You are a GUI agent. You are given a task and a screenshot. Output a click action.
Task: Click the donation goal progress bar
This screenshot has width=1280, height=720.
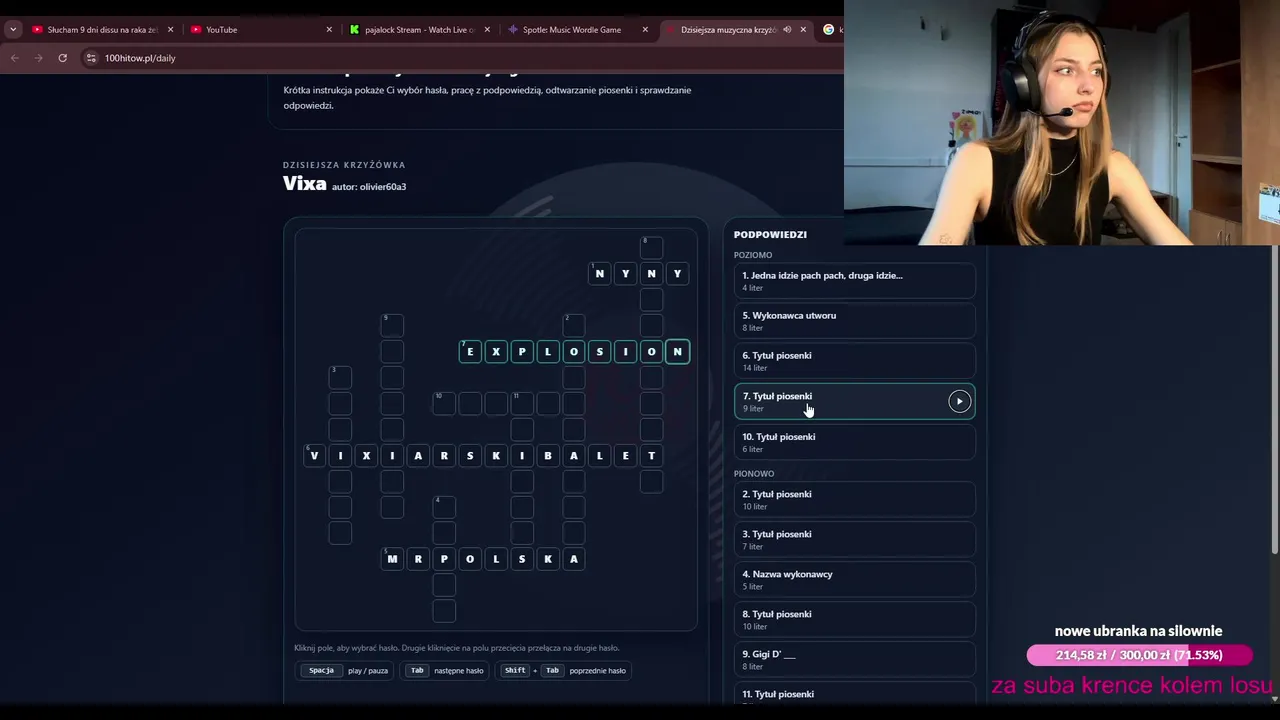[1139, 655]
